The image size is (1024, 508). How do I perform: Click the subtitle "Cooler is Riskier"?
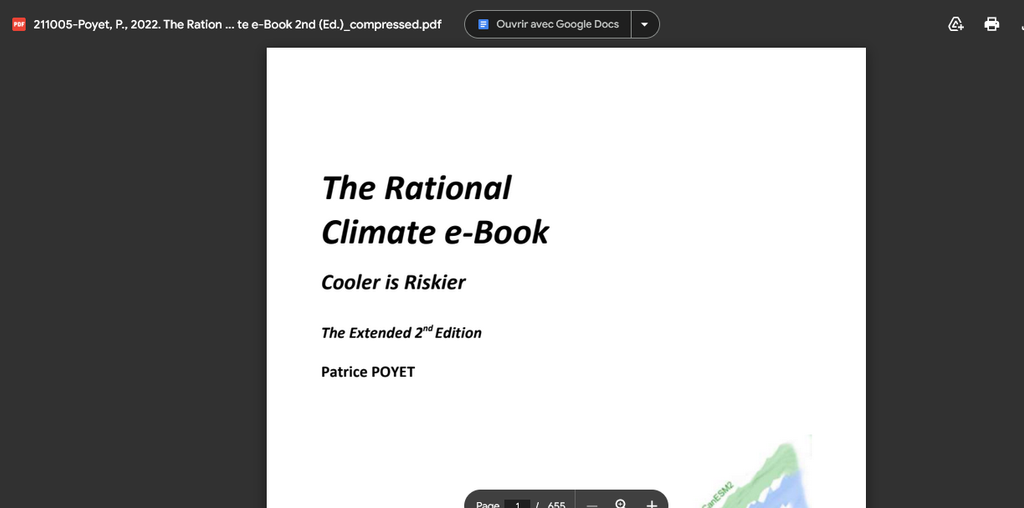(393, 282)
